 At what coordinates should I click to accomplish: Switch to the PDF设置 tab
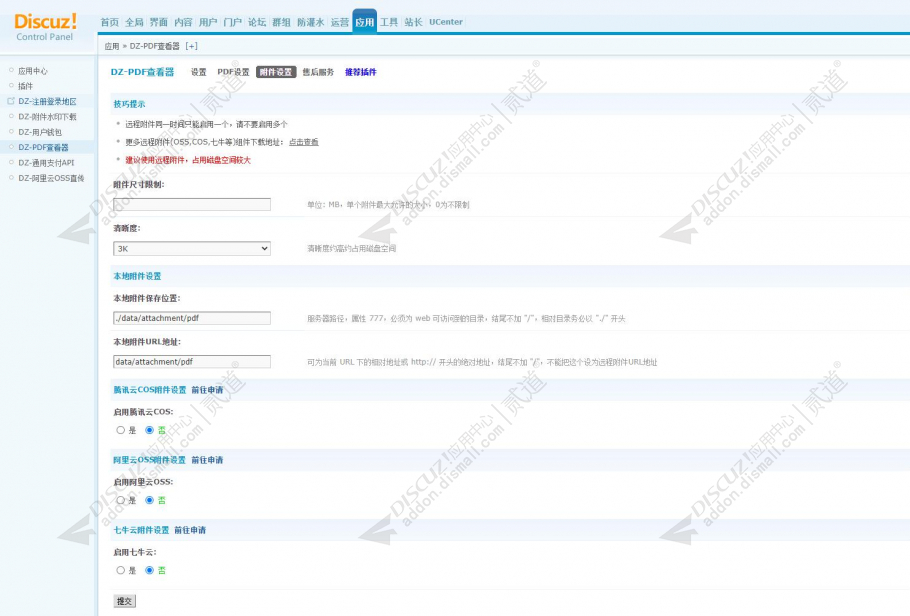point(233,72)
